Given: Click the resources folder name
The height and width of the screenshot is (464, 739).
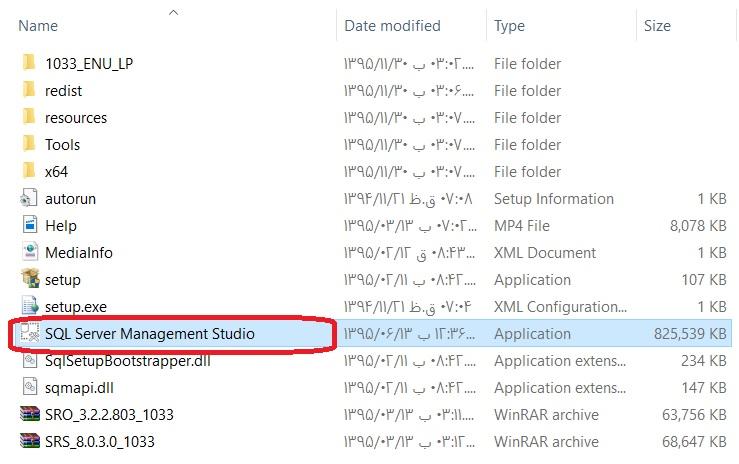Looking at the screenshot, I should click(75, 118).
